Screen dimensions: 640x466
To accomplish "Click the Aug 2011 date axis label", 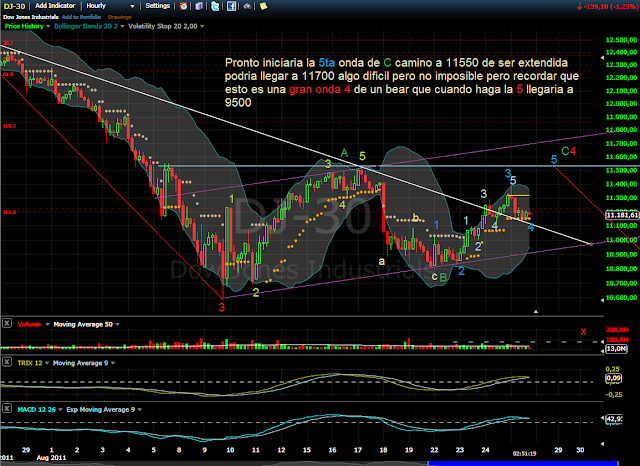I will pos(51,458).
